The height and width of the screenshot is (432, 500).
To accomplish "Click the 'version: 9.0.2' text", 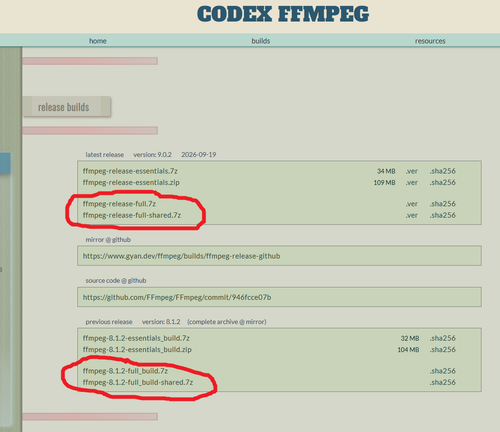I will 152,155.
